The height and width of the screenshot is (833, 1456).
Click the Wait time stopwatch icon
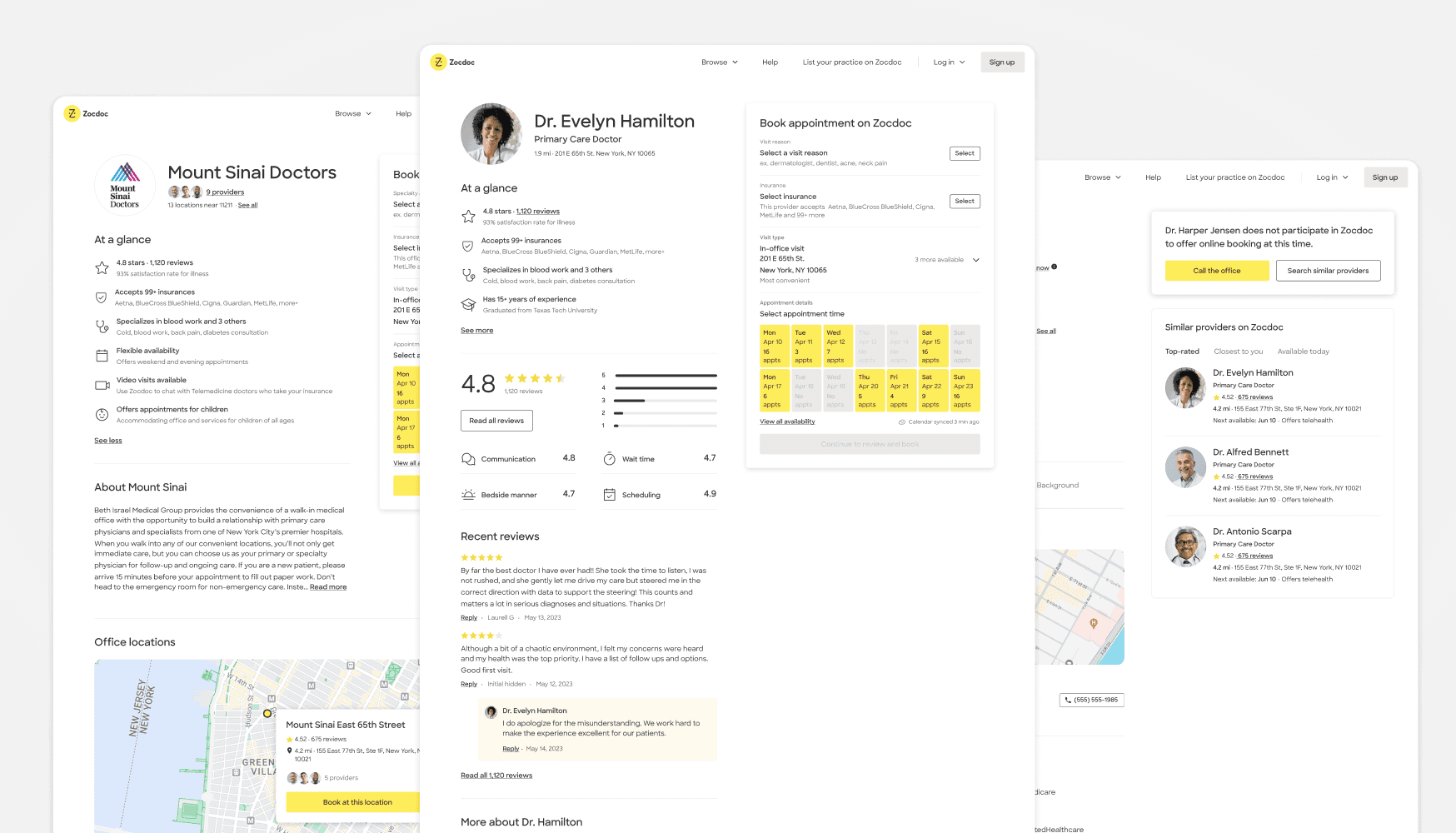click(x=609, y=459)
